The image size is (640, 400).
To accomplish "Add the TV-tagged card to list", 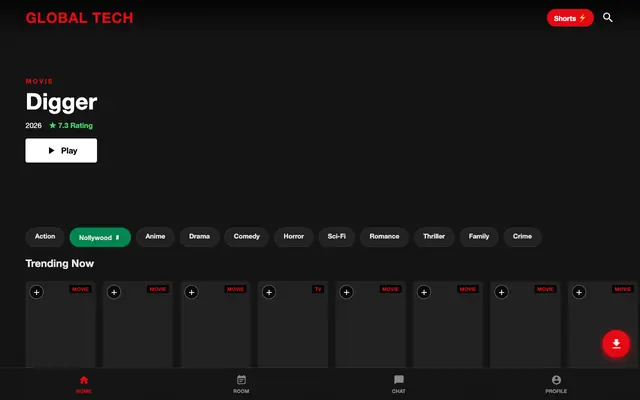I will point(269,292).
